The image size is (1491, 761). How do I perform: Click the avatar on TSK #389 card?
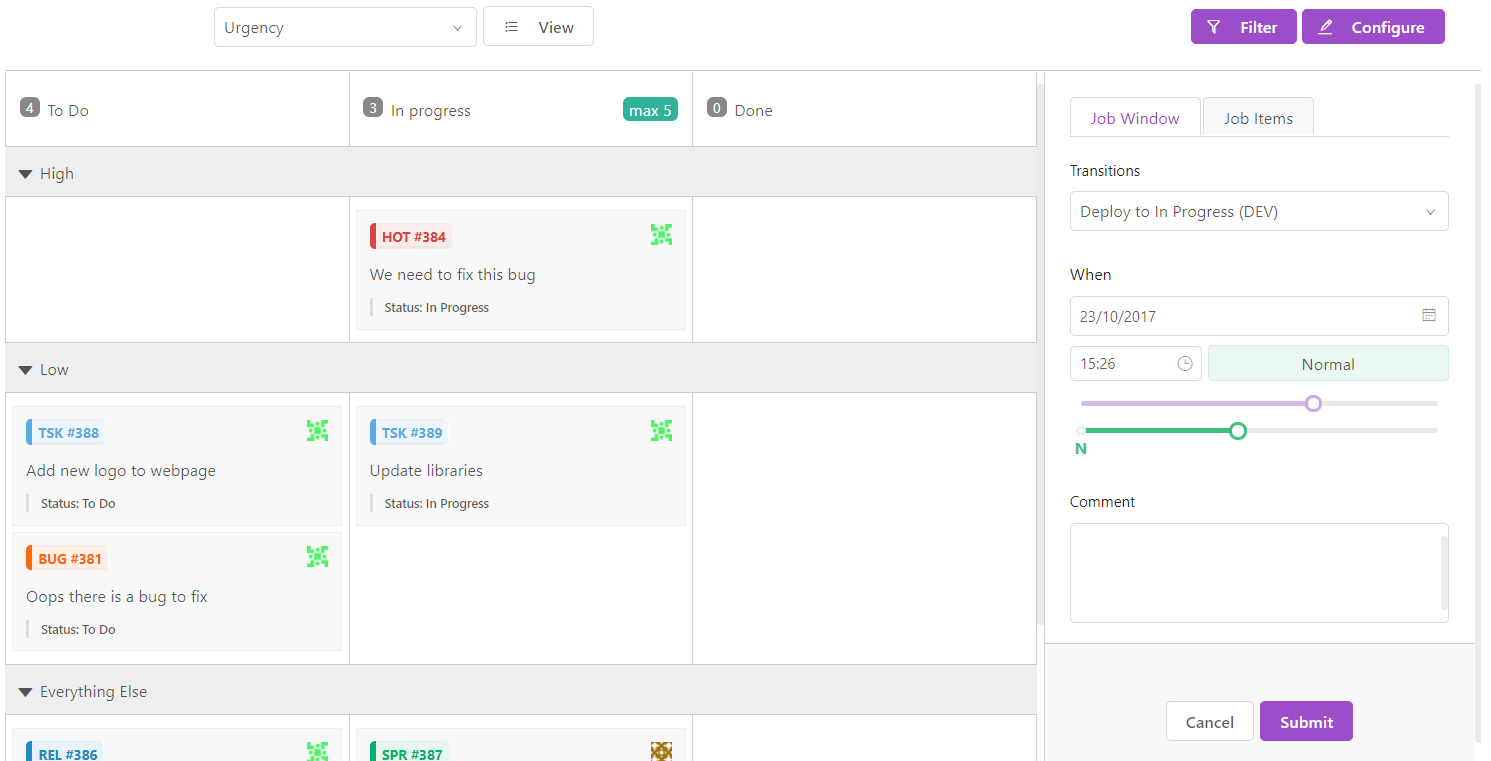(661, 431)
